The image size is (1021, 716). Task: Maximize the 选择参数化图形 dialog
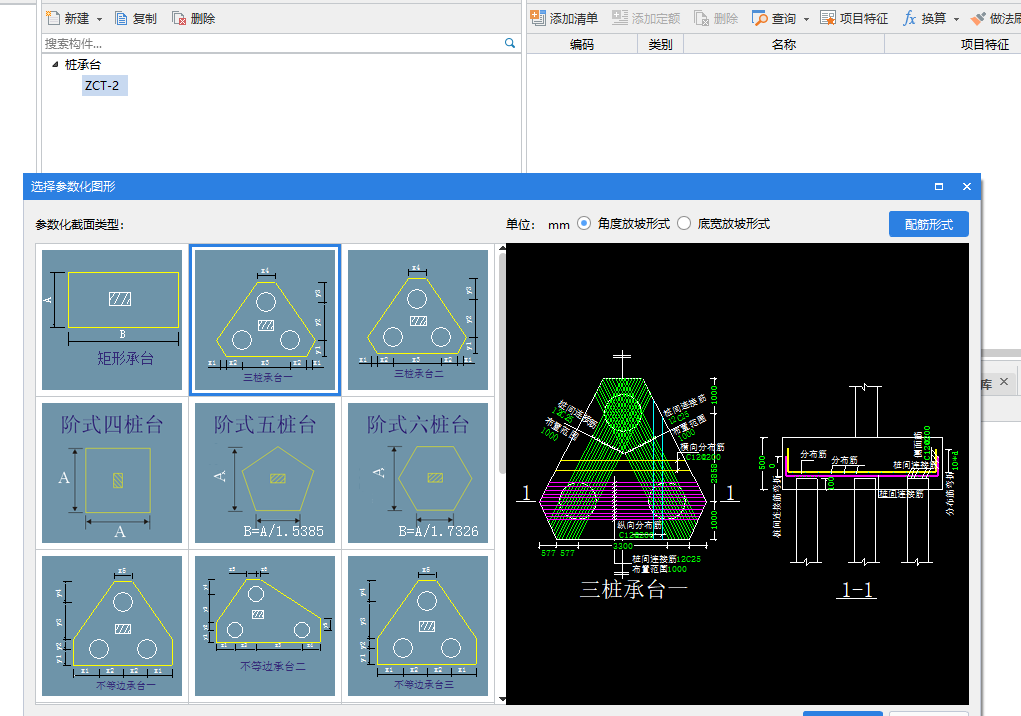coord(939,186)
